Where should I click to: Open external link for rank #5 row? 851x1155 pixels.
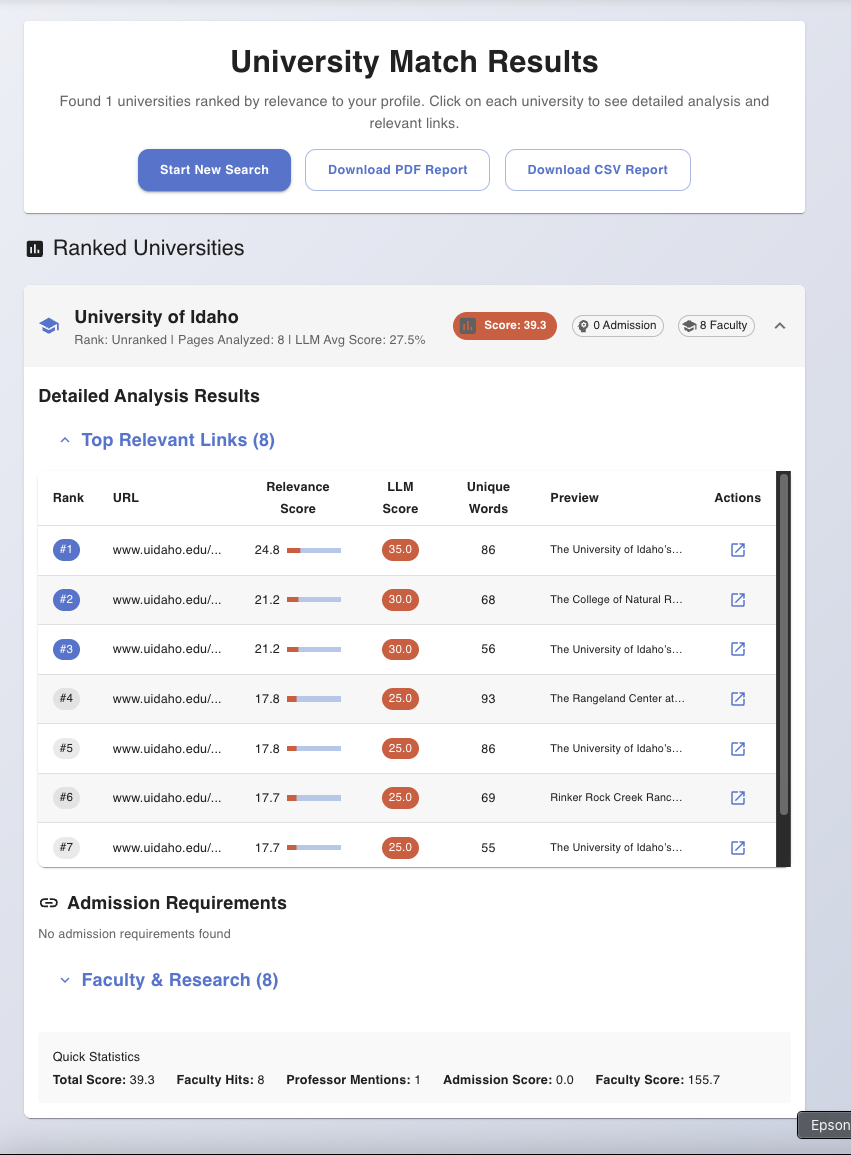point(738,748)
